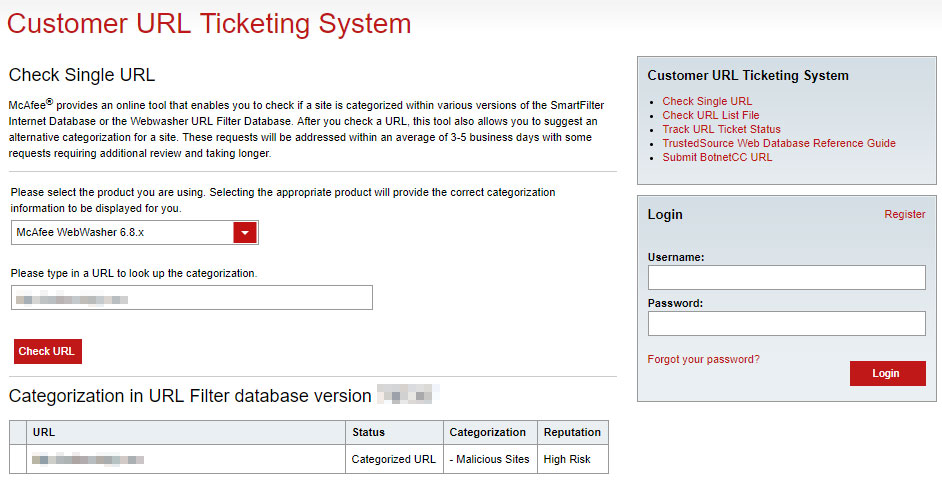This screenshot has width=942, height=482.
Task: Click the Categorization in URL Filter database heading
Action: (x=190, y=396)
